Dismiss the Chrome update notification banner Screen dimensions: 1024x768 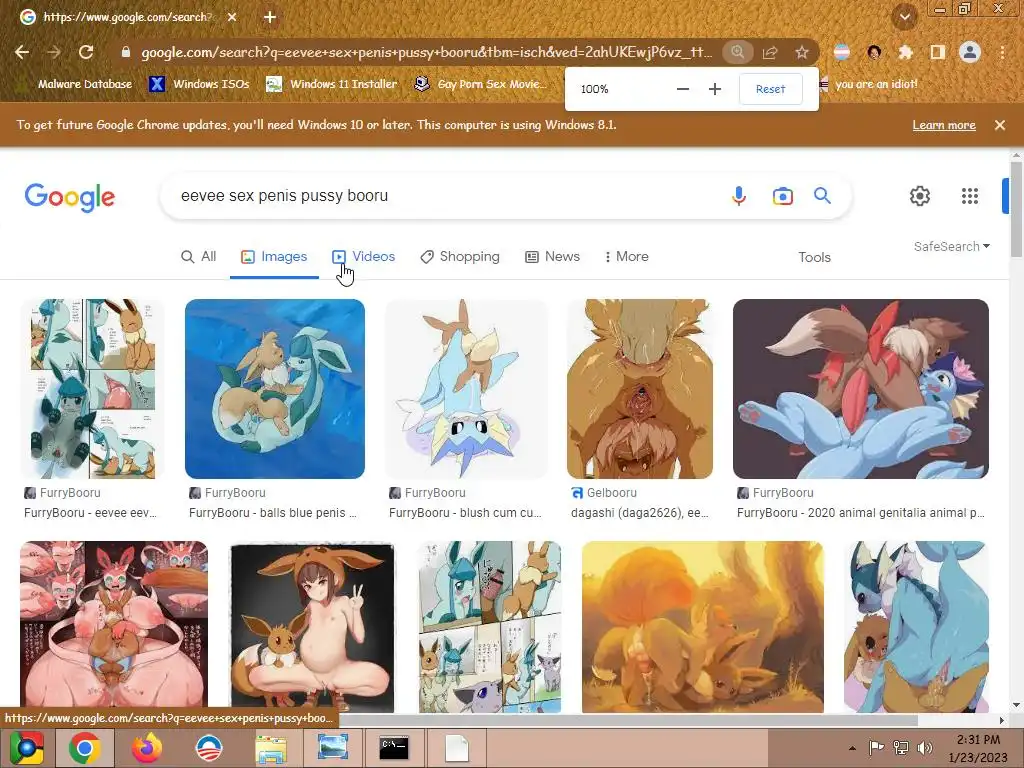pos(1000,125)
